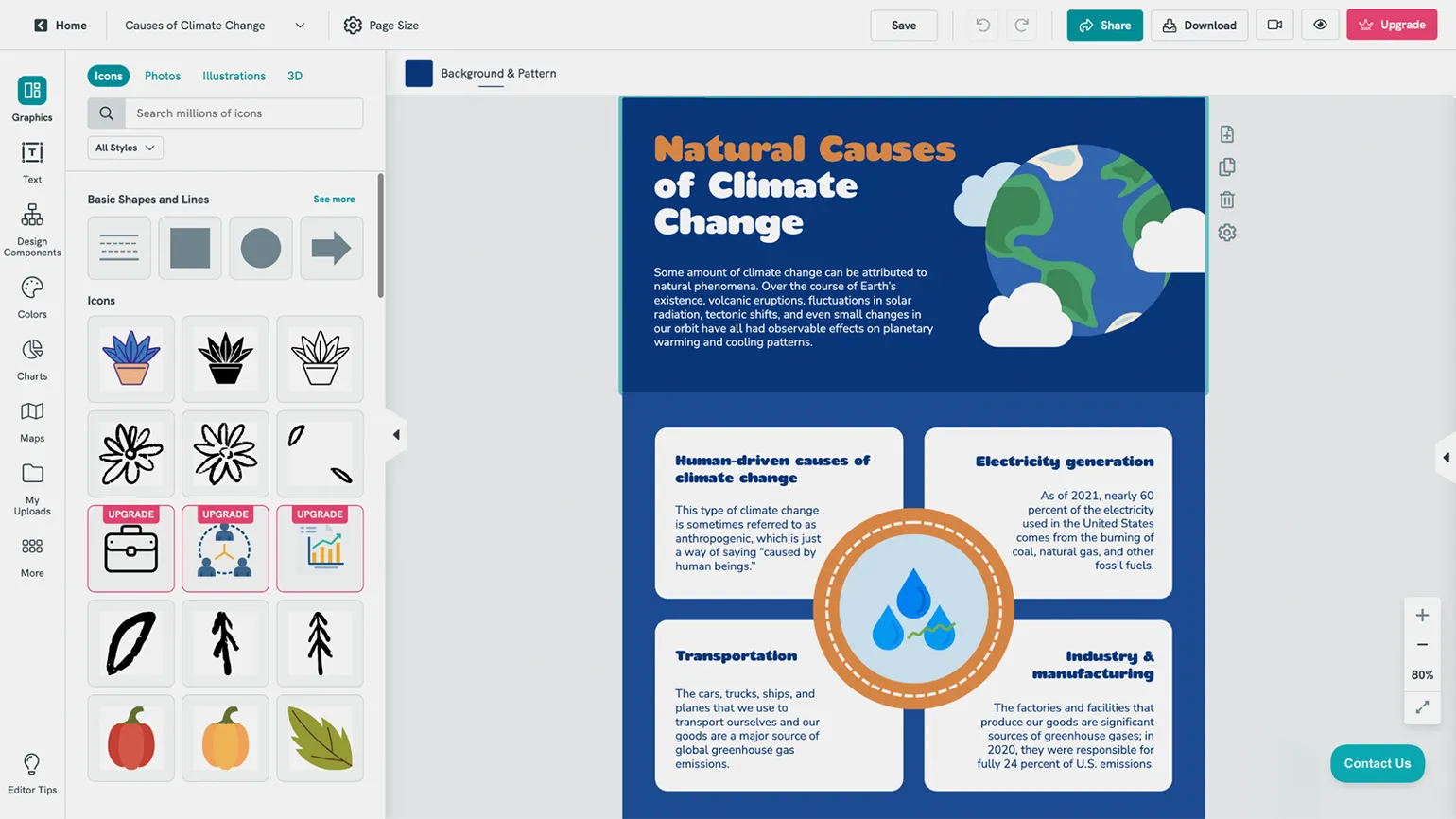Click the redo arrow icon
This screenshot has width=1456, height=819.
coord(1021,26)
